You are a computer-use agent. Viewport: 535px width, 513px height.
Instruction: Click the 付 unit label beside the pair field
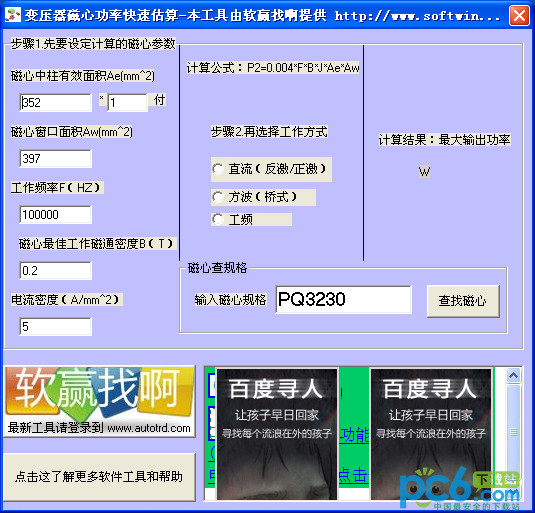pos(159,100)
